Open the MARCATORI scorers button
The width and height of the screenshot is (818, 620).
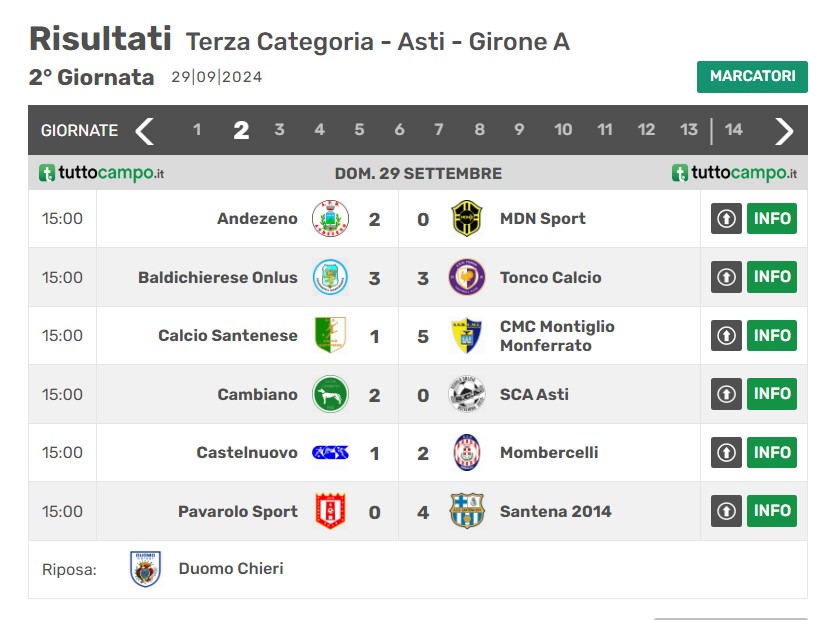coord(752,77)
